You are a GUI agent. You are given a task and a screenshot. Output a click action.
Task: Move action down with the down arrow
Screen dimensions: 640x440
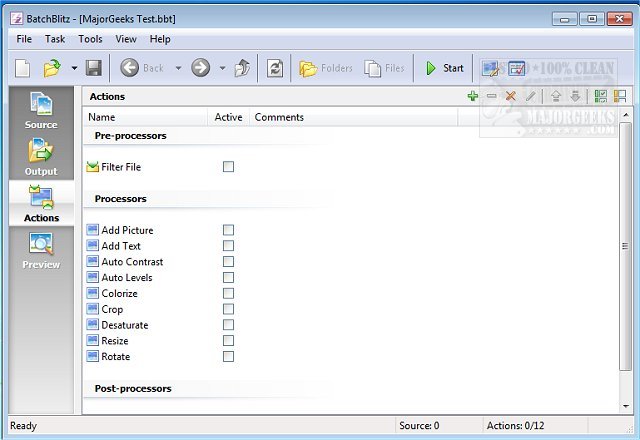click(x=575, y=96)
